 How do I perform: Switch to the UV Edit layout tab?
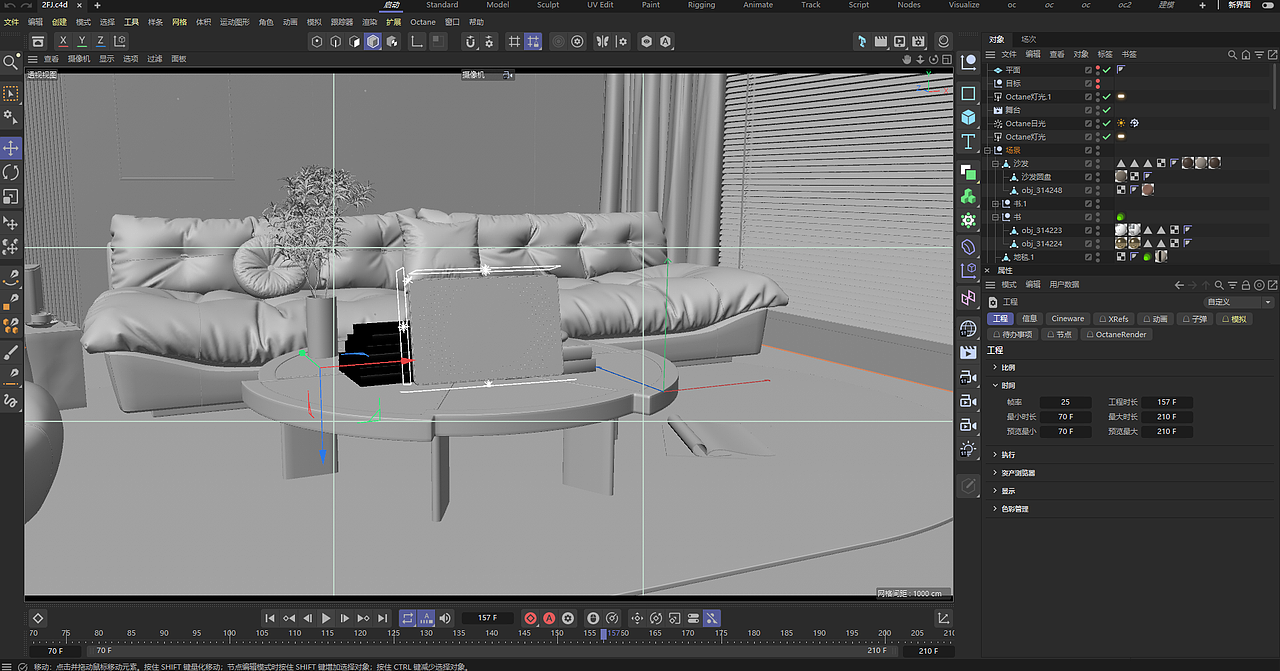600,5
